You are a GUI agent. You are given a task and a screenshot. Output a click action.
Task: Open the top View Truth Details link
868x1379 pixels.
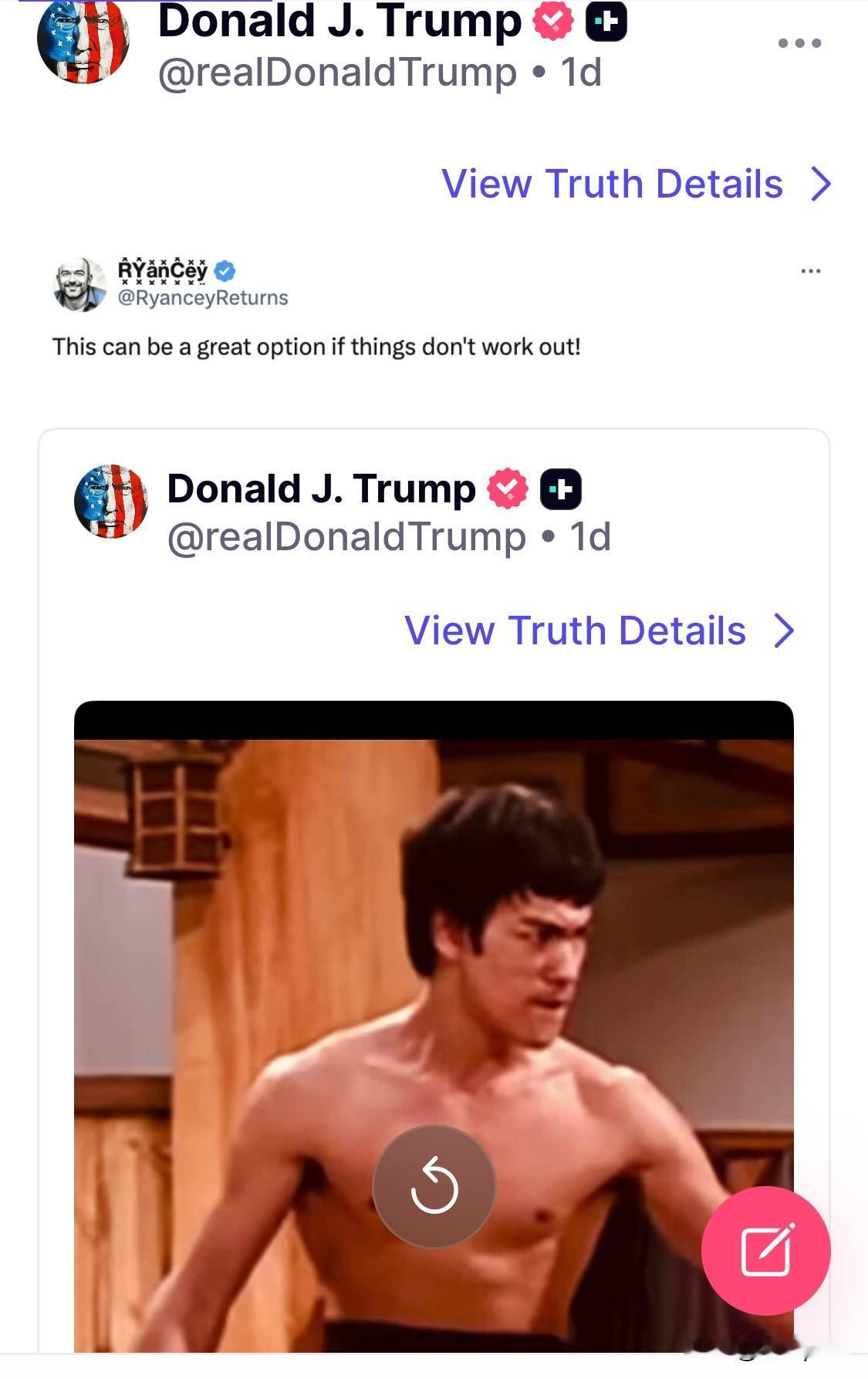[612, 184]
